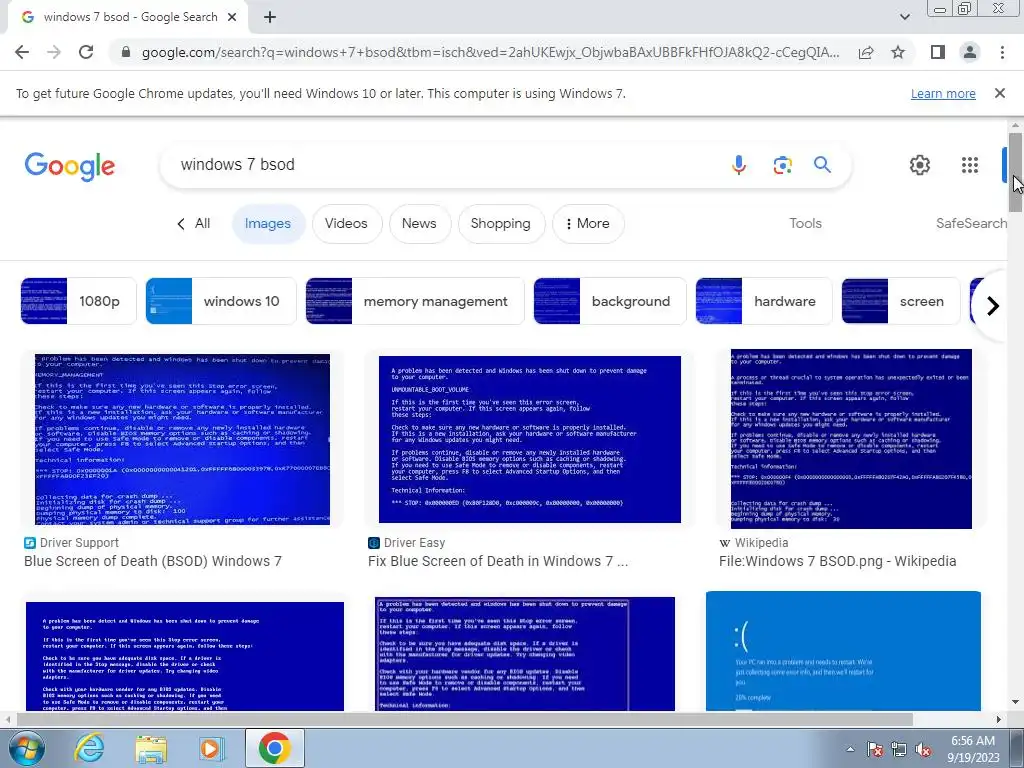Select the hardware suggestion chip
Viewport: 1024px width, 768px height.
point(763,301)
